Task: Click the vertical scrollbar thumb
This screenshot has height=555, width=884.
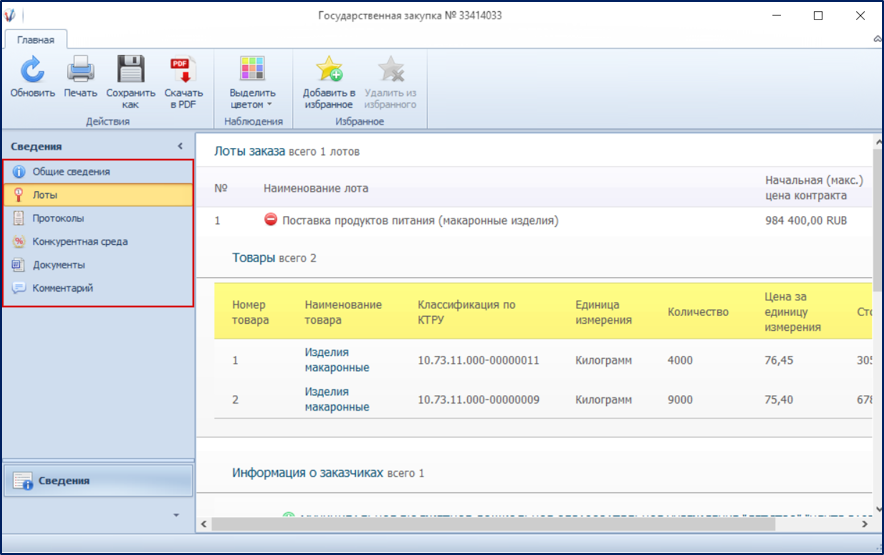Action: click(x=878, y=220)
